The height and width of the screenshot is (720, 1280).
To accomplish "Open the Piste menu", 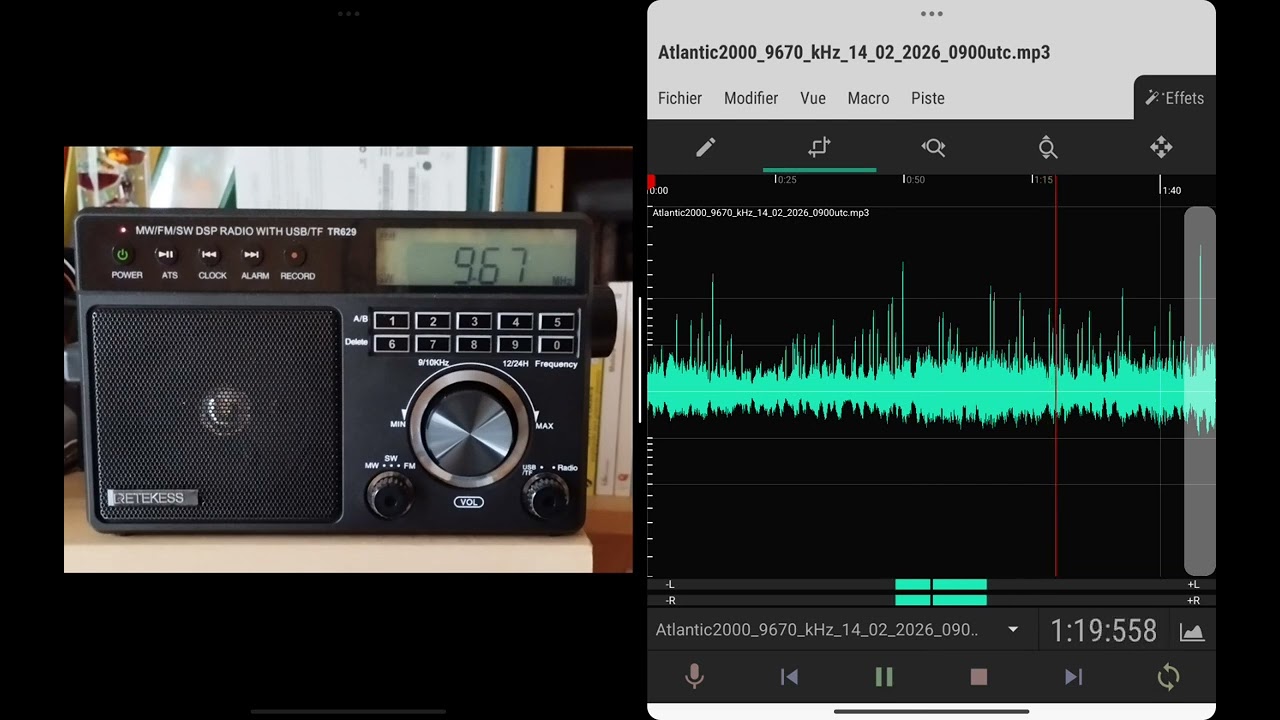I will click(928, 98).
